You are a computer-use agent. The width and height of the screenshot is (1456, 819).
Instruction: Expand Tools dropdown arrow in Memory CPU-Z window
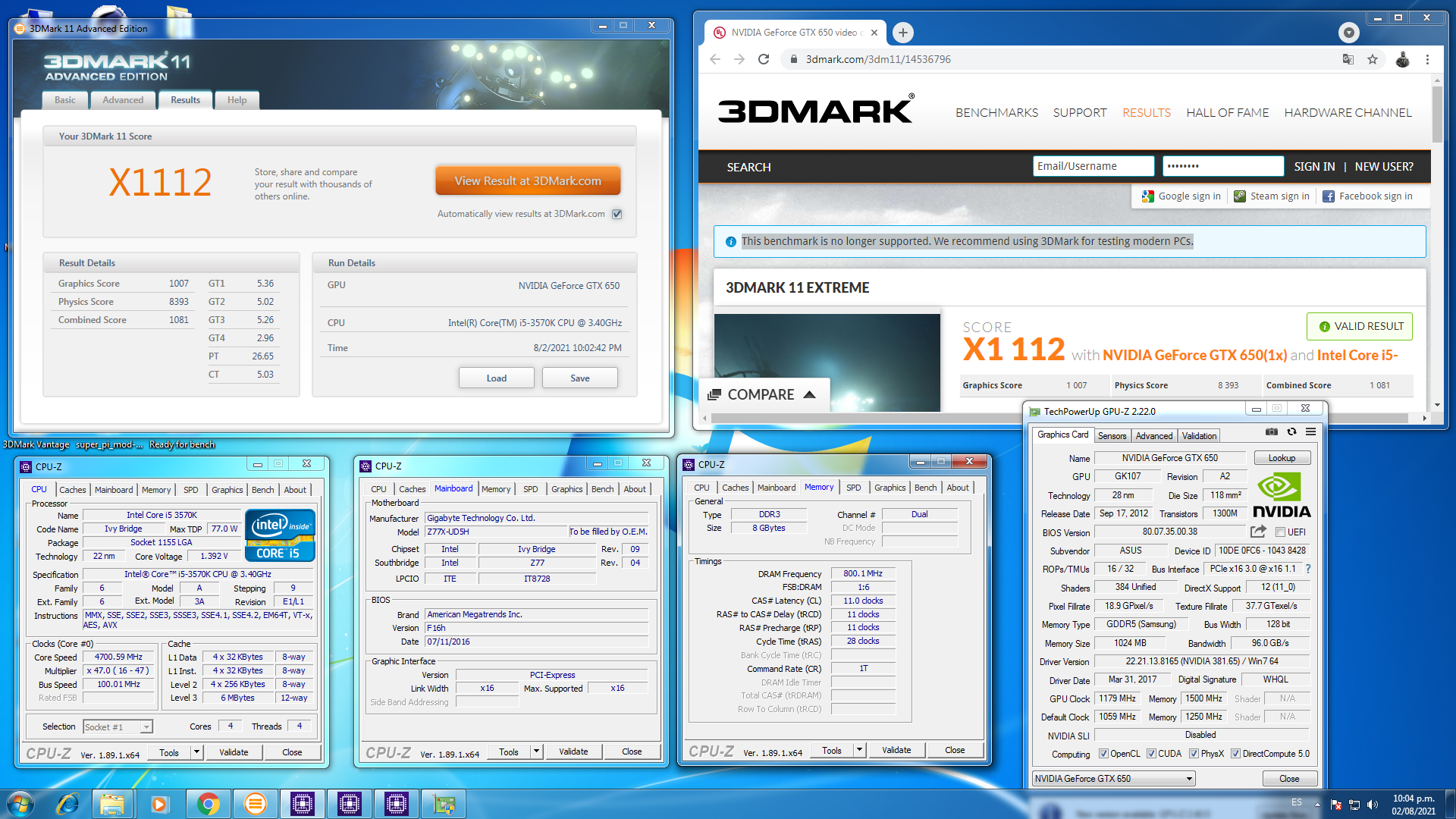pos(859,750)
